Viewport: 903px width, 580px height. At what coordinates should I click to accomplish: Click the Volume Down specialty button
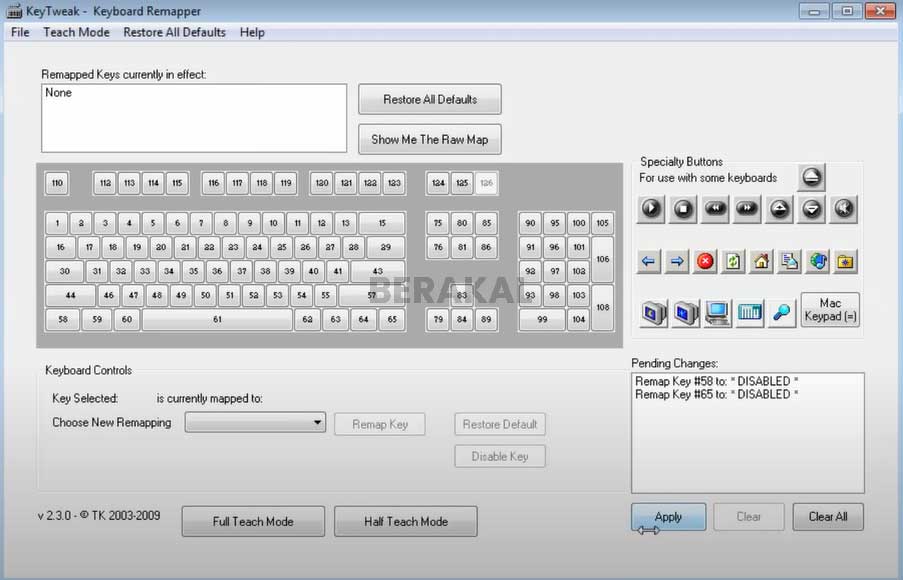811,209
